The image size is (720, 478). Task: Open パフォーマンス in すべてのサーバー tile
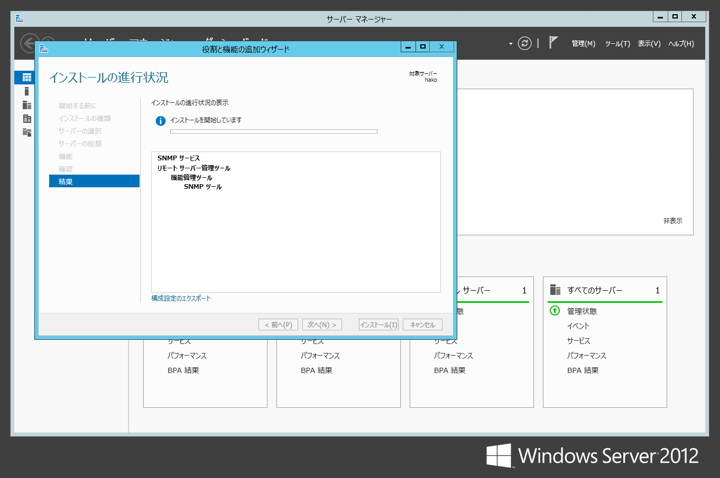[586, 355]
